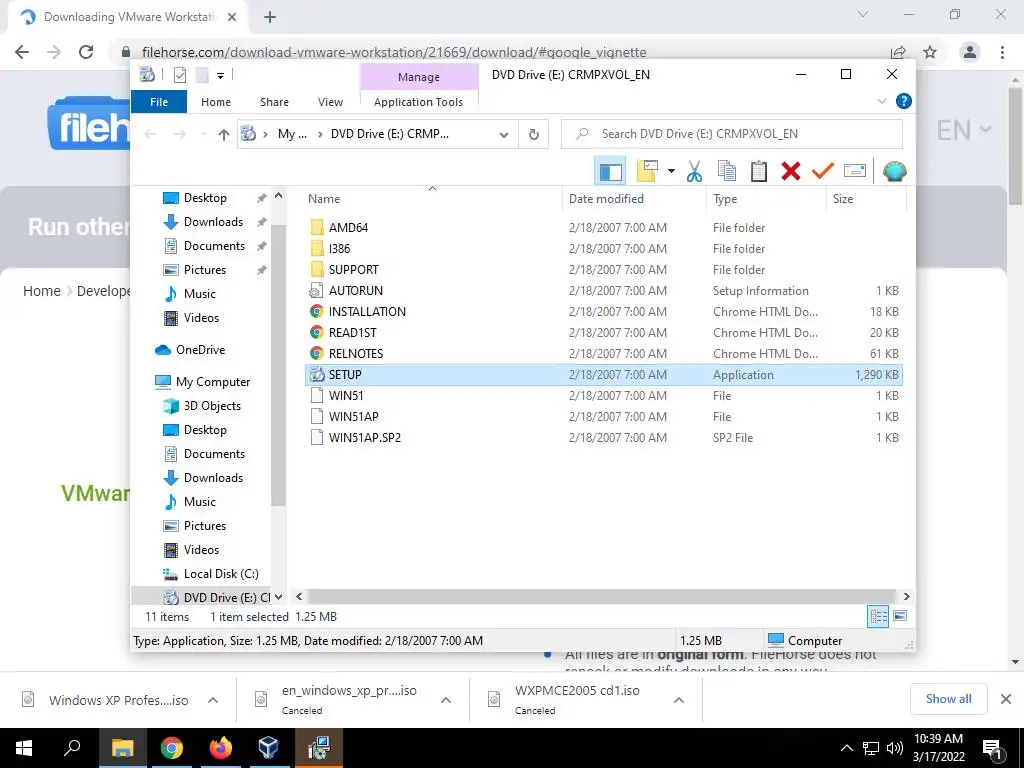The width and height of the screenshot is (1024, 768).
Task: Click the Copy toolbar icon
Action: click(726, 171)
